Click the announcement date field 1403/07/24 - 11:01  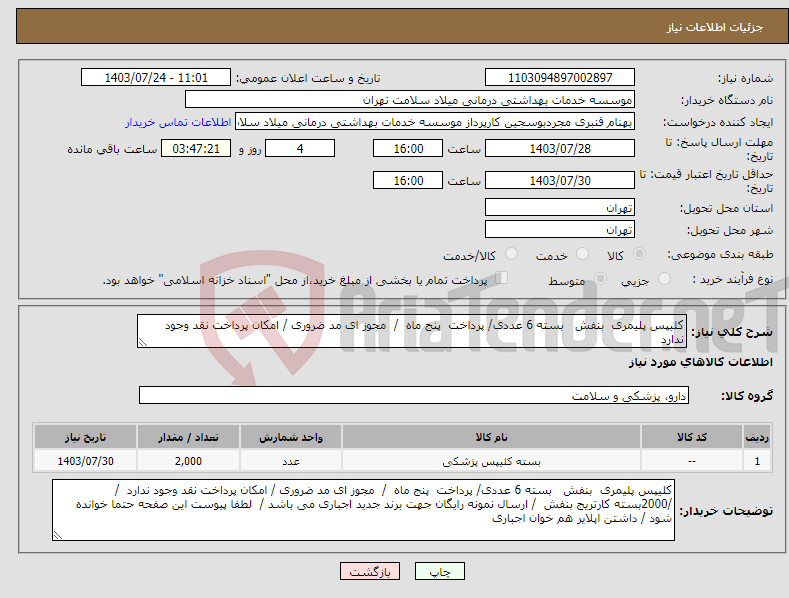click(x=155, y=78)
